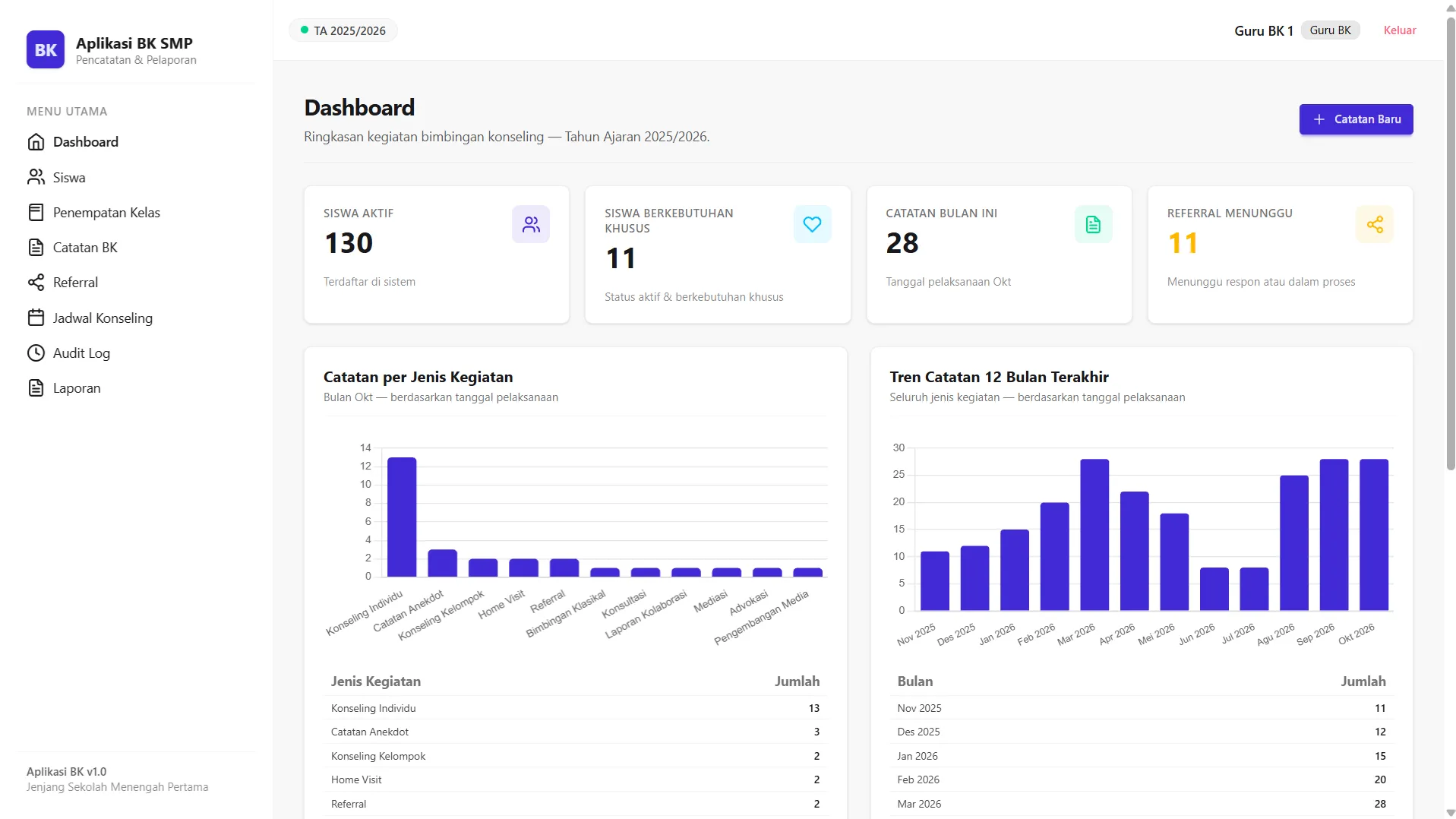The height and width of the screenshot is (819, 1456).
Task: Create a new note with Catatan Baru
Action: click(1356, 119)
